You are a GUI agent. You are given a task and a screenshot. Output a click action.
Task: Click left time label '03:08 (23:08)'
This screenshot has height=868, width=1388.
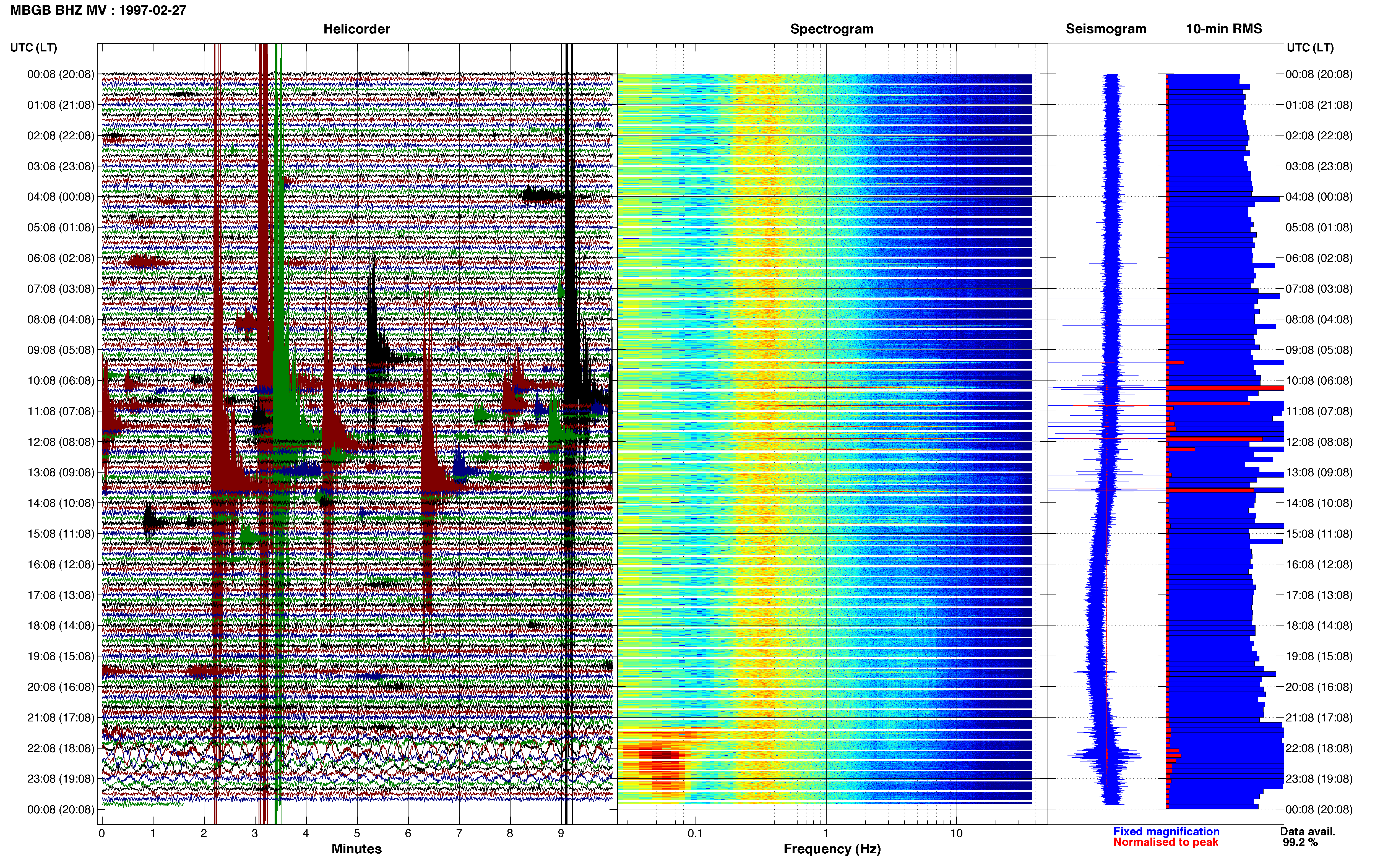click(x=61, y=166)
